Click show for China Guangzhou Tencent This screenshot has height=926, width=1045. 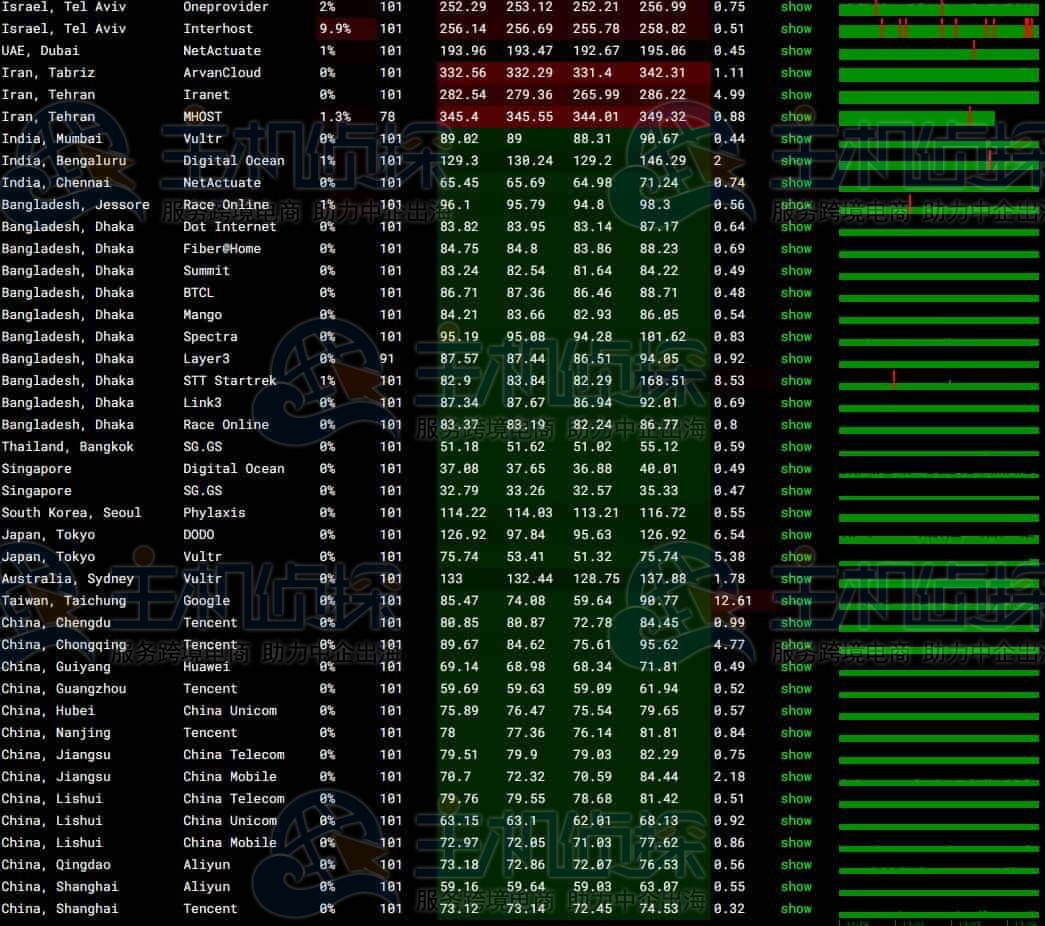tap(796, 689)
